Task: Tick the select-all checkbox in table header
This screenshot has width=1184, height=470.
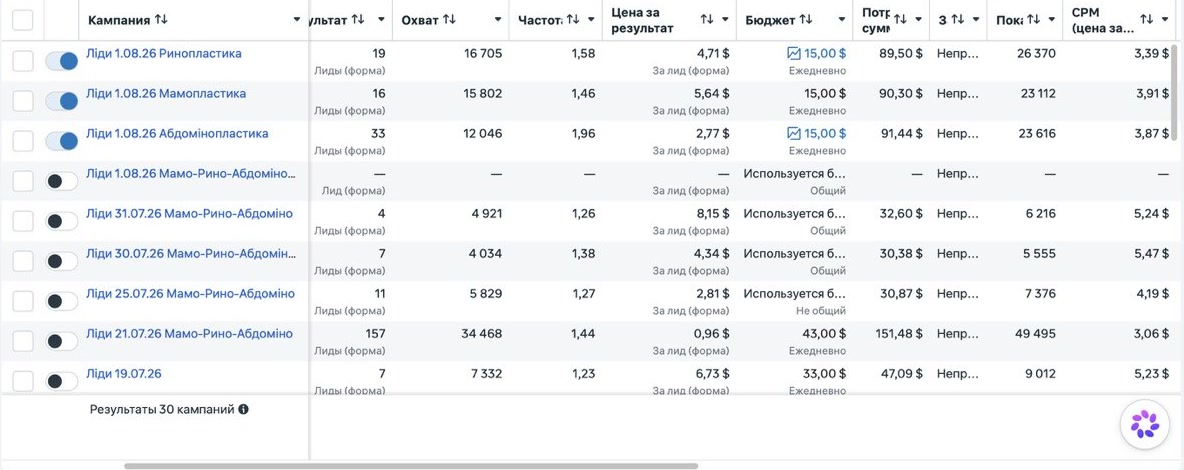Action: 23,20
